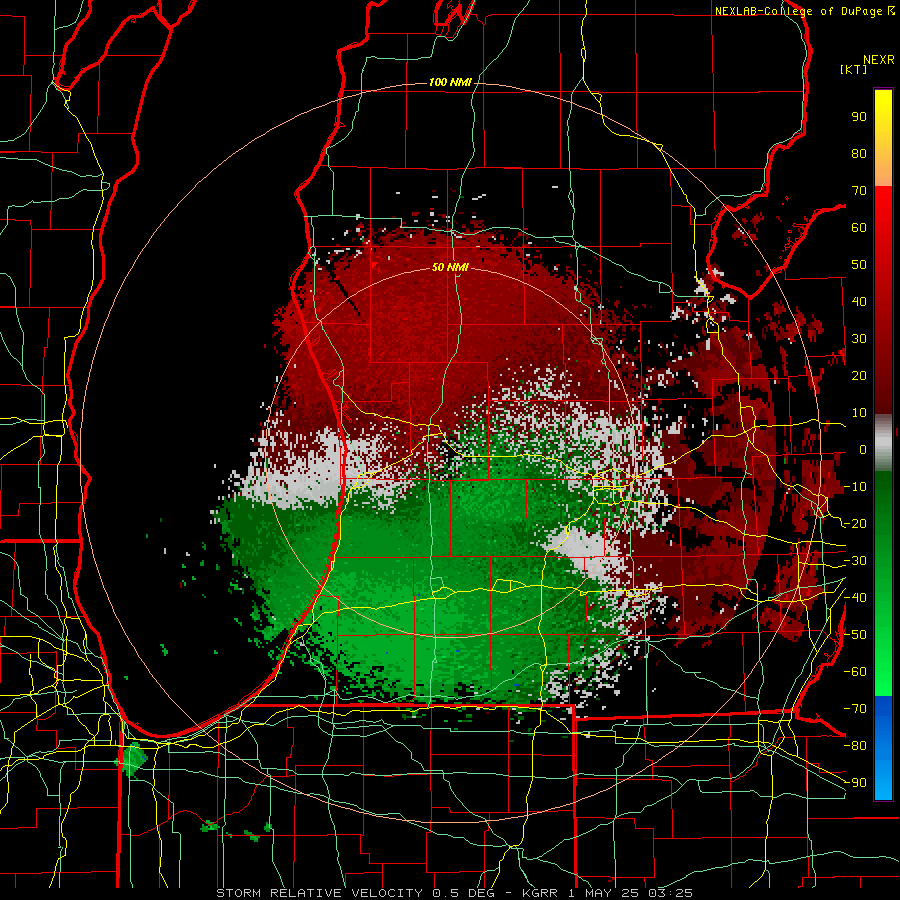The height and width of the screenshot is (900, 900).
Task: Click the 20 value on the velocity scale
Action: (x=859, y=375)
